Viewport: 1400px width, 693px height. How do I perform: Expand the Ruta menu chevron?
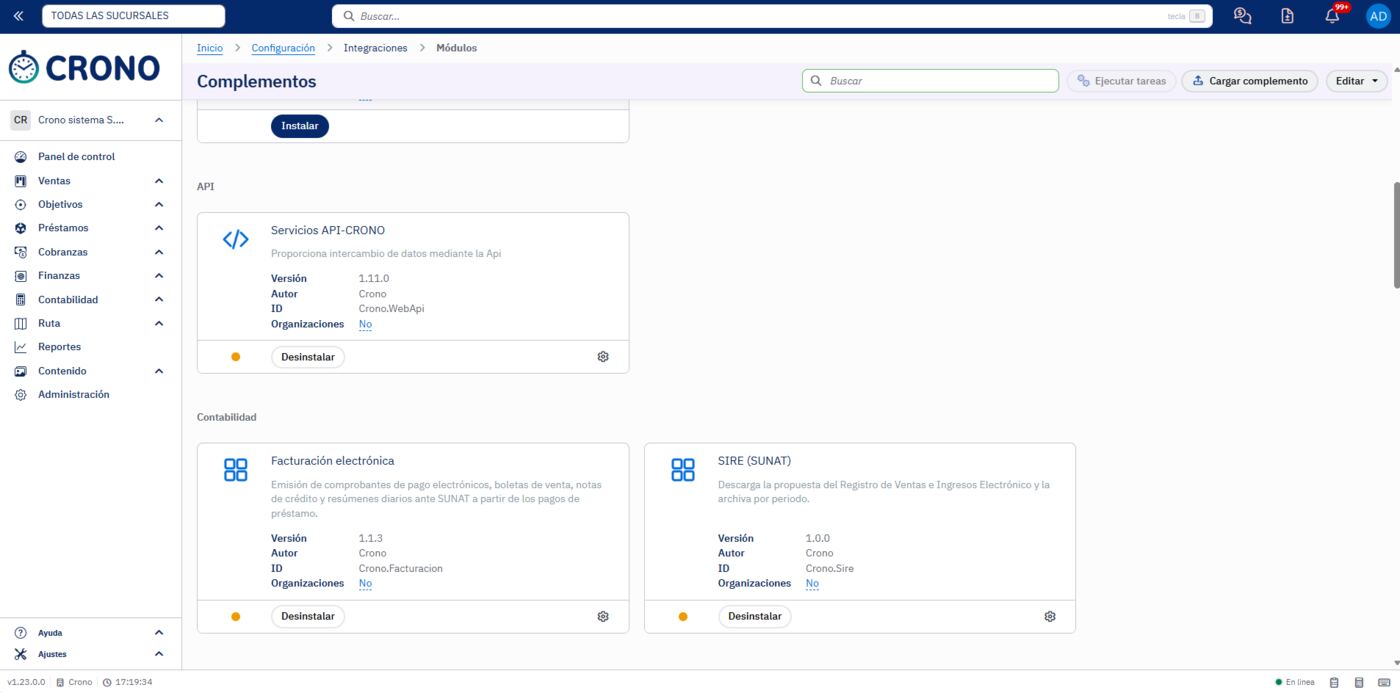159,324
